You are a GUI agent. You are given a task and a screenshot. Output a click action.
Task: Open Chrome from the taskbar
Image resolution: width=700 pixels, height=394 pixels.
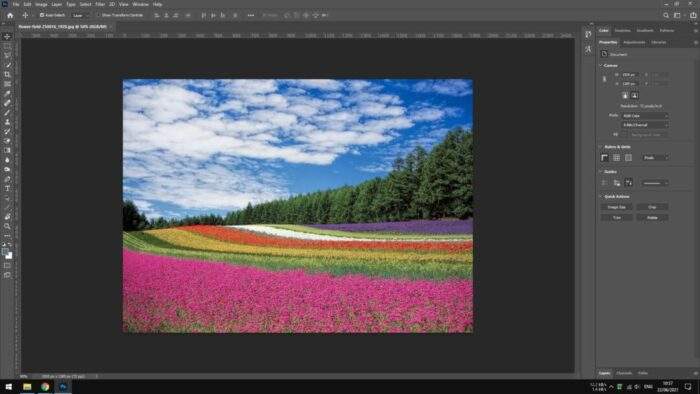[45, 387]
